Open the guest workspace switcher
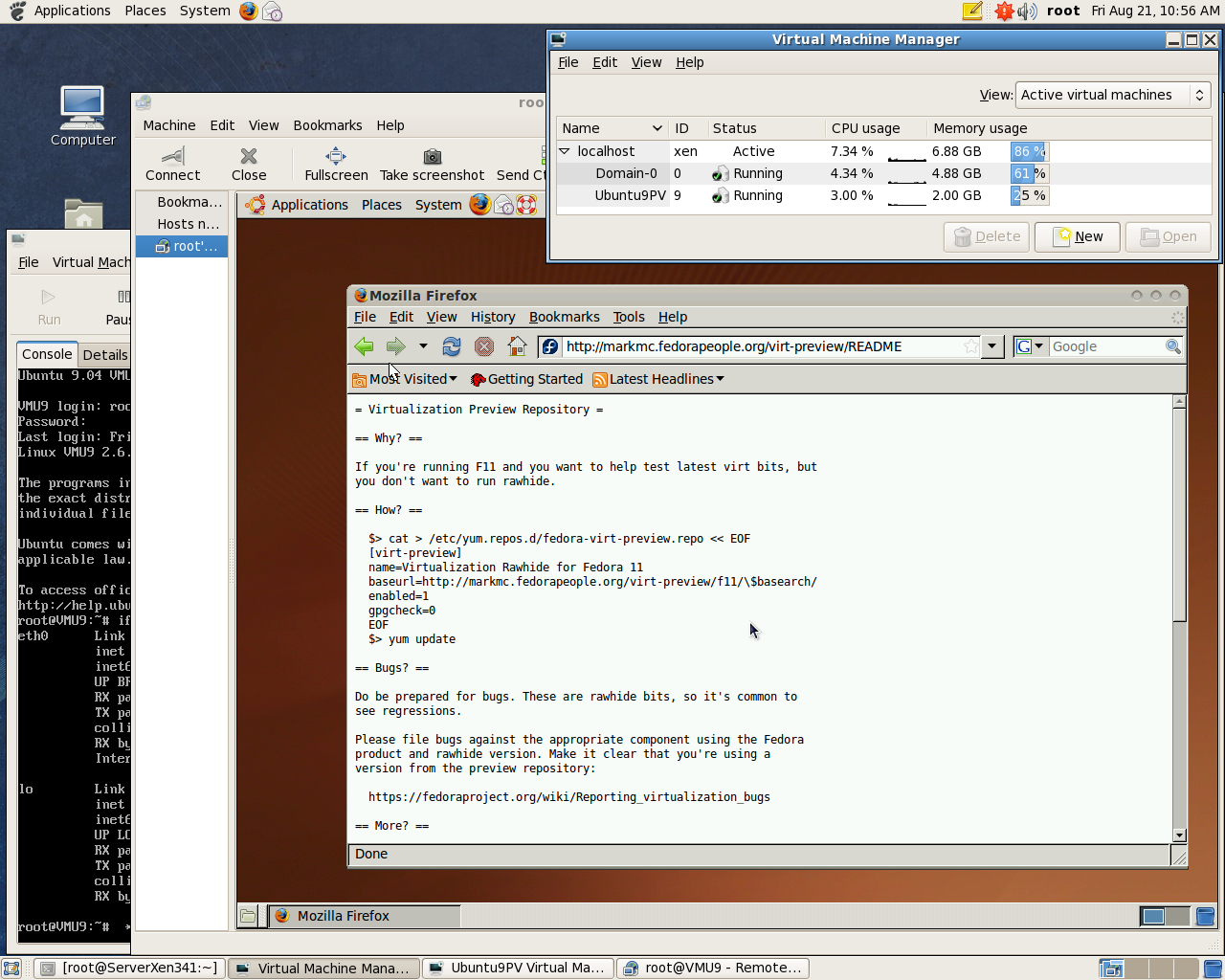The height and width of the screenshot is (980, 1225). [x=1165, y=916]
